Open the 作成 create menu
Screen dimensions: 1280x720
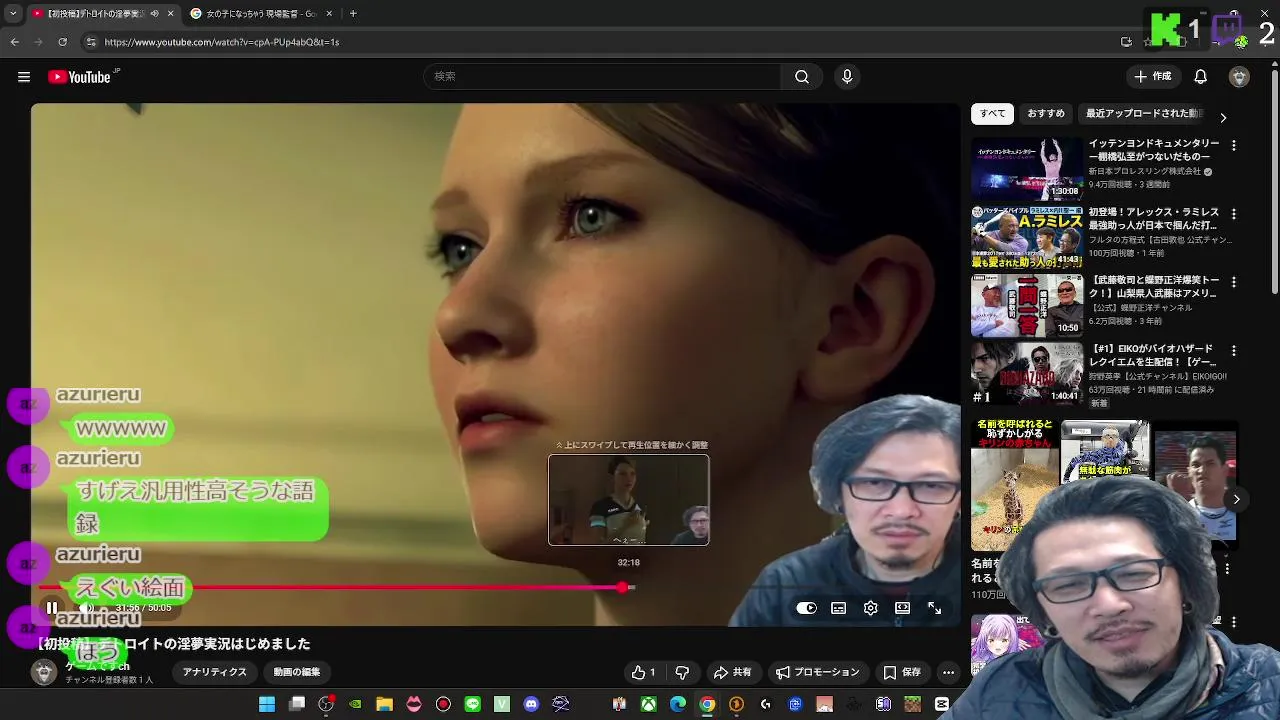point(1153,77)
